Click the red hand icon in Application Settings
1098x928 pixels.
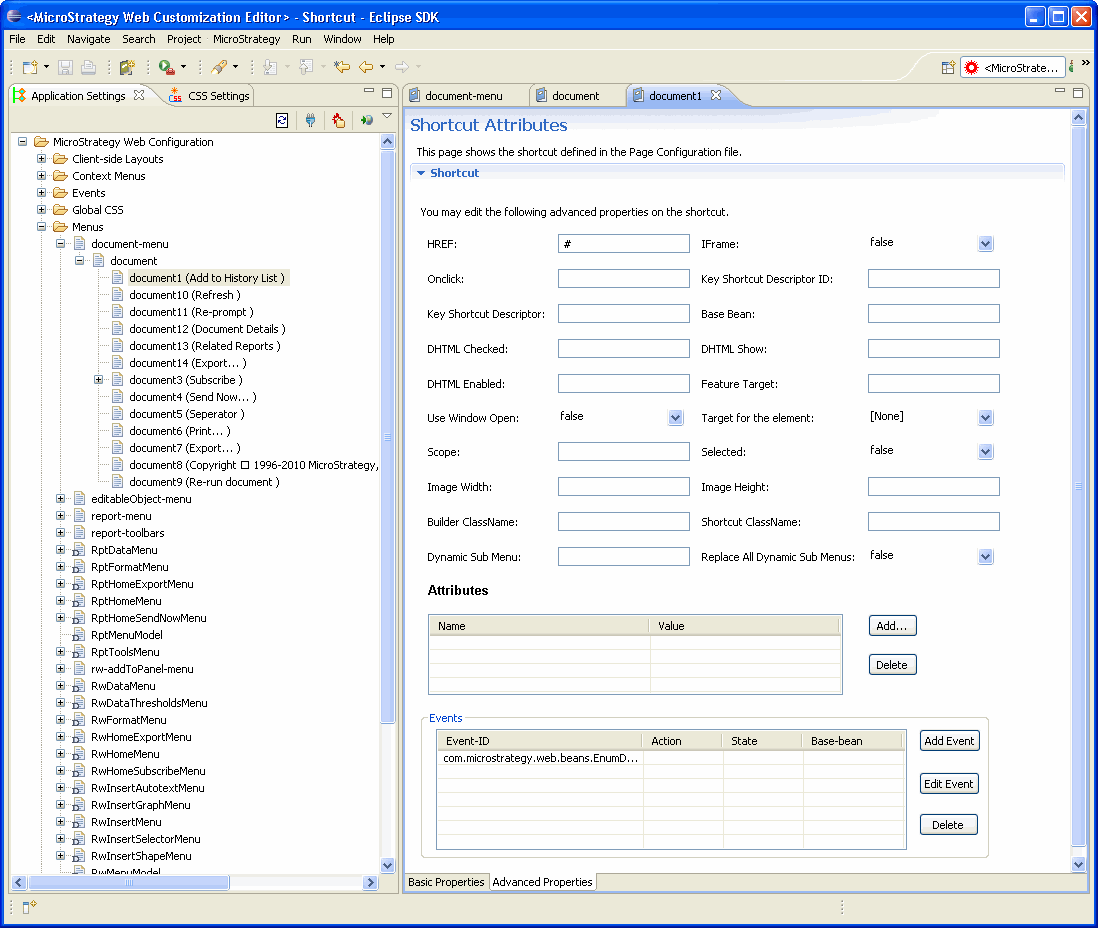pos(339,120)
